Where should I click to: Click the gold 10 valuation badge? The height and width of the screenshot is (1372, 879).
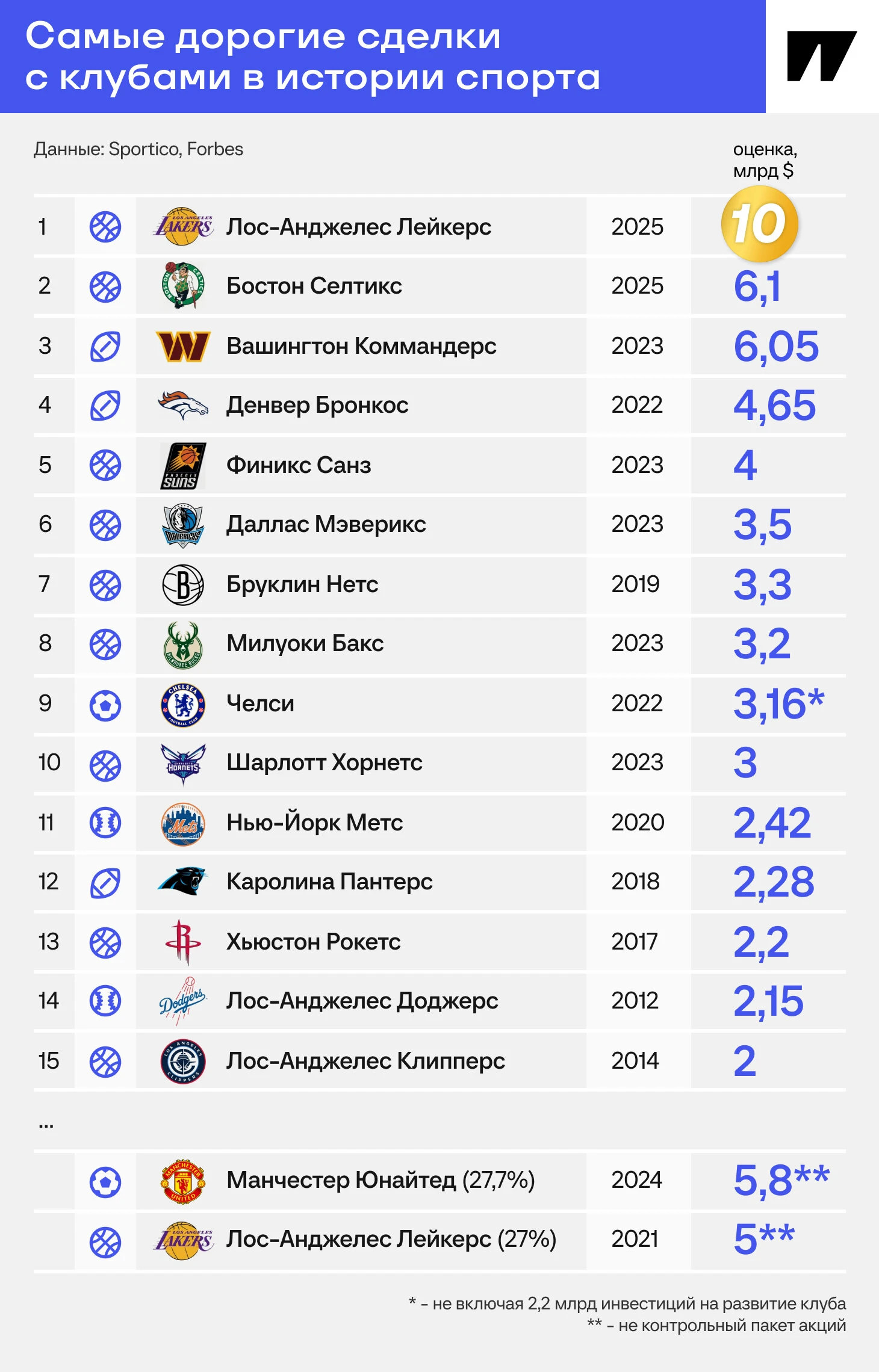(759, 224)
